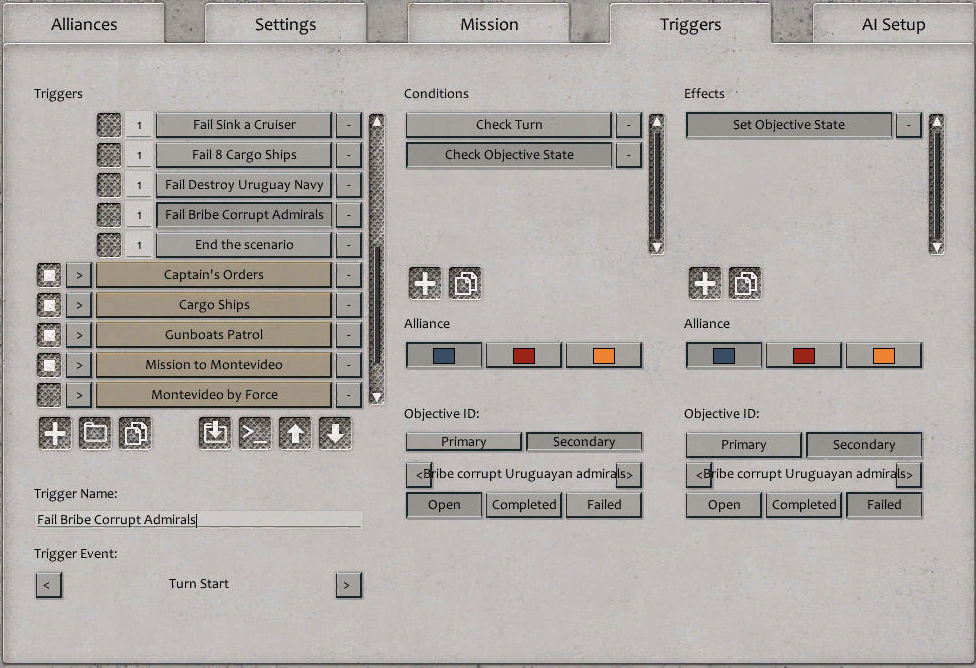The image size is (976, 668).
Task: Toggle checkbox next to Montevideo by Force
Action: click(49, 395)
